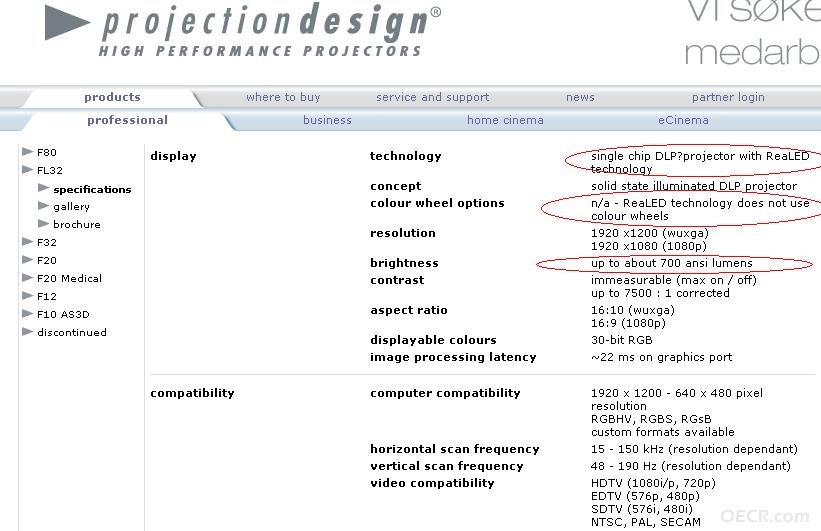The height and width of the screenshot is (531, 821).
Task: Click '1920 x1080 (1080p)' value
Action: 648,246
